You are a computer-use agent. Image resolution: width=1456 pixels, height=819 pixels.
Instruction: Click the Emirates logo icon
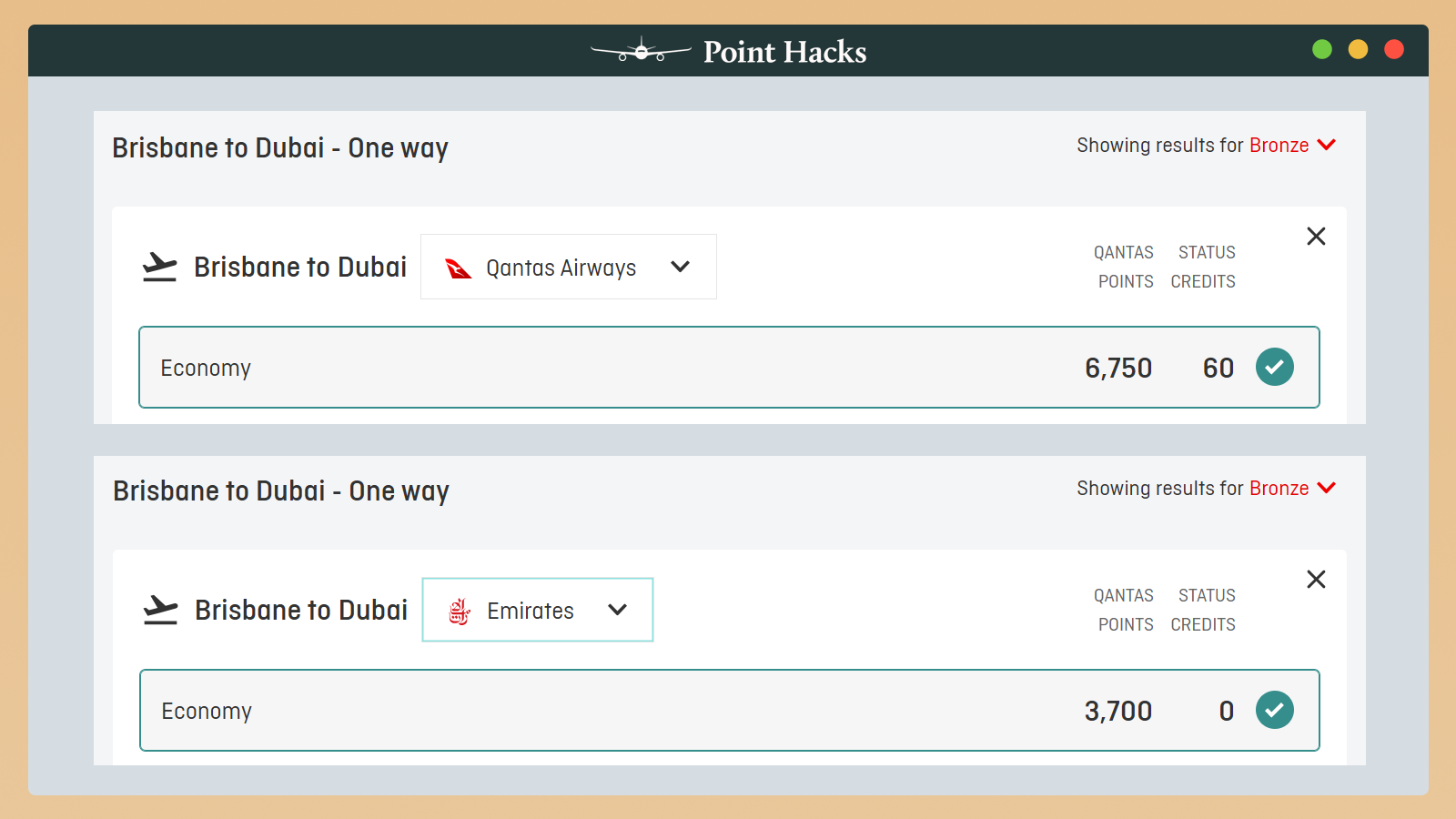tap(460, 612)
